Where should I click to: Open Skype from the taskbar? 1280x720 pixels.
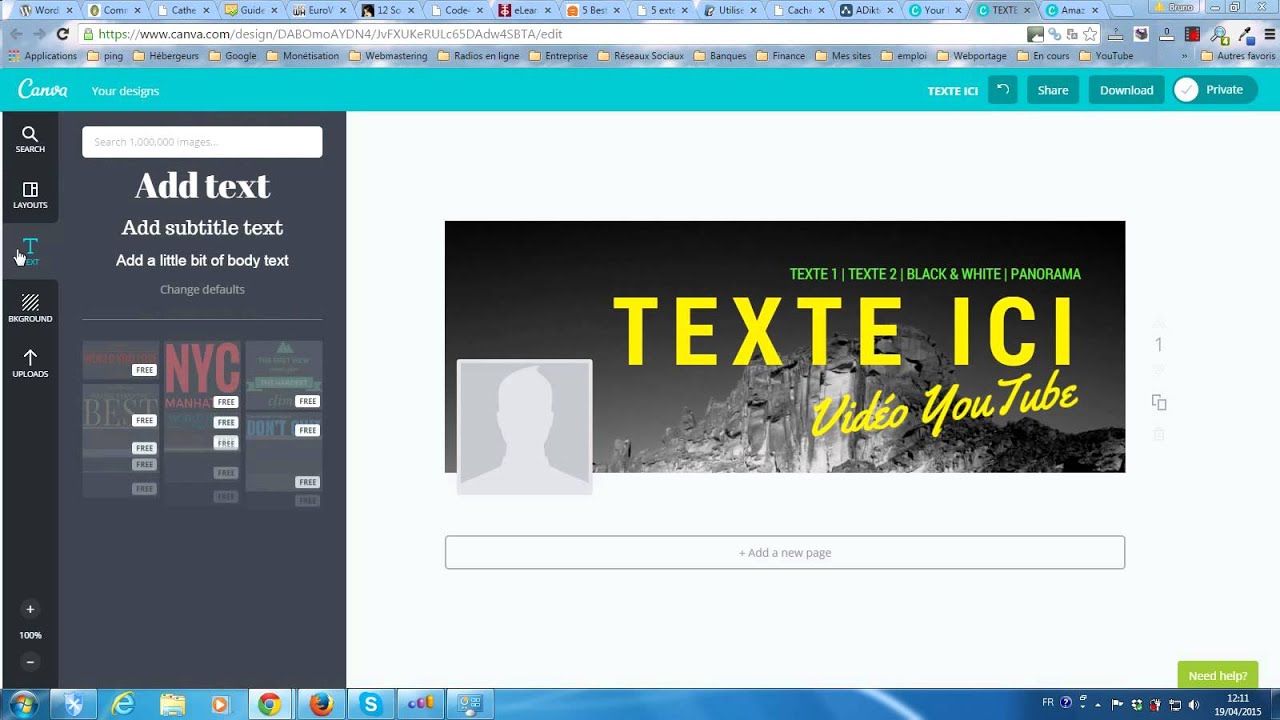click(370, 705)
